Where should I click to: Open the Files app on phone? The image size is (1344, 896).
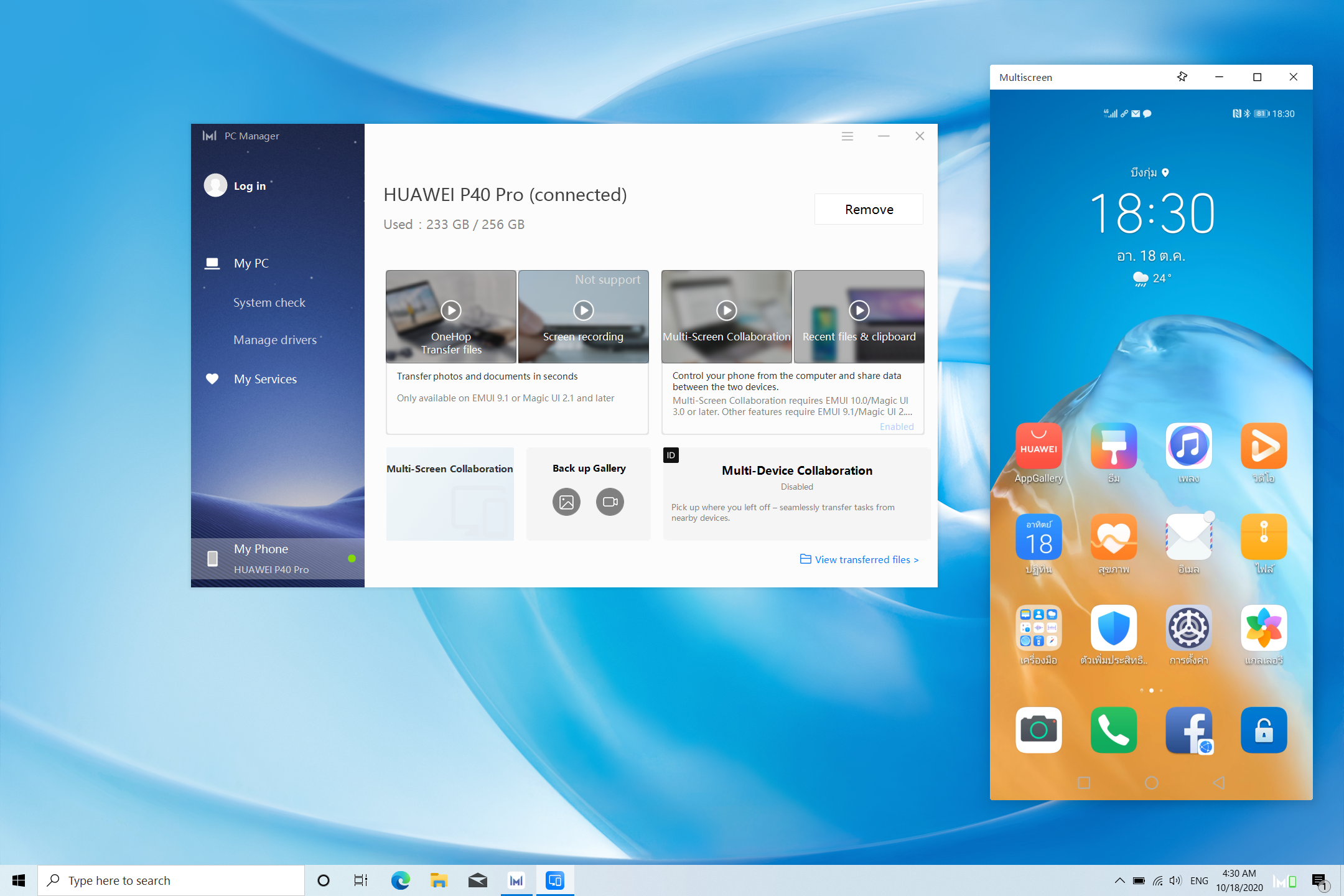coord(1264,536)
